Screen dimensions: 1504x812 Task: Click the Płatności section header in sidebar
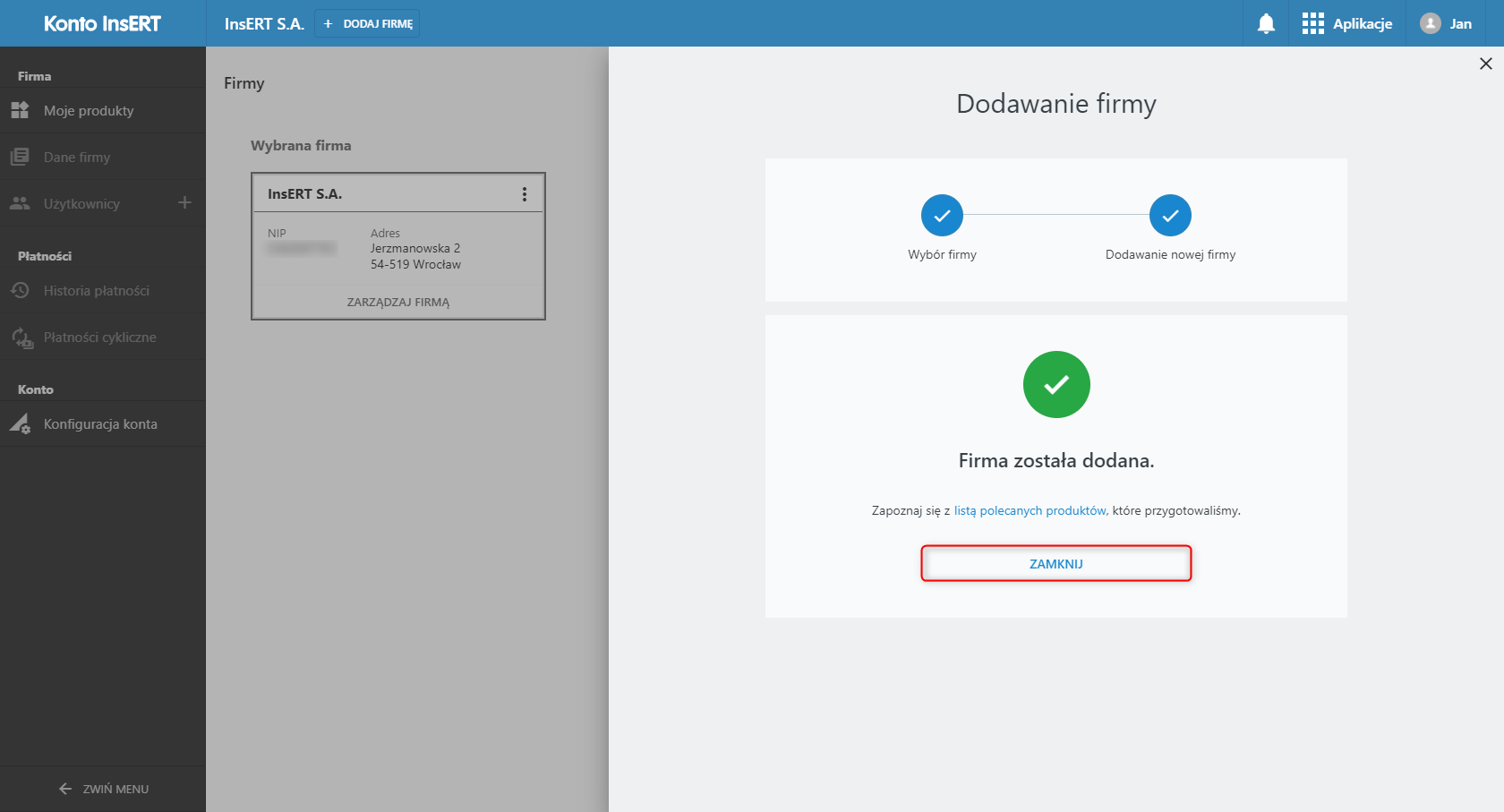(x=45, y=256)
